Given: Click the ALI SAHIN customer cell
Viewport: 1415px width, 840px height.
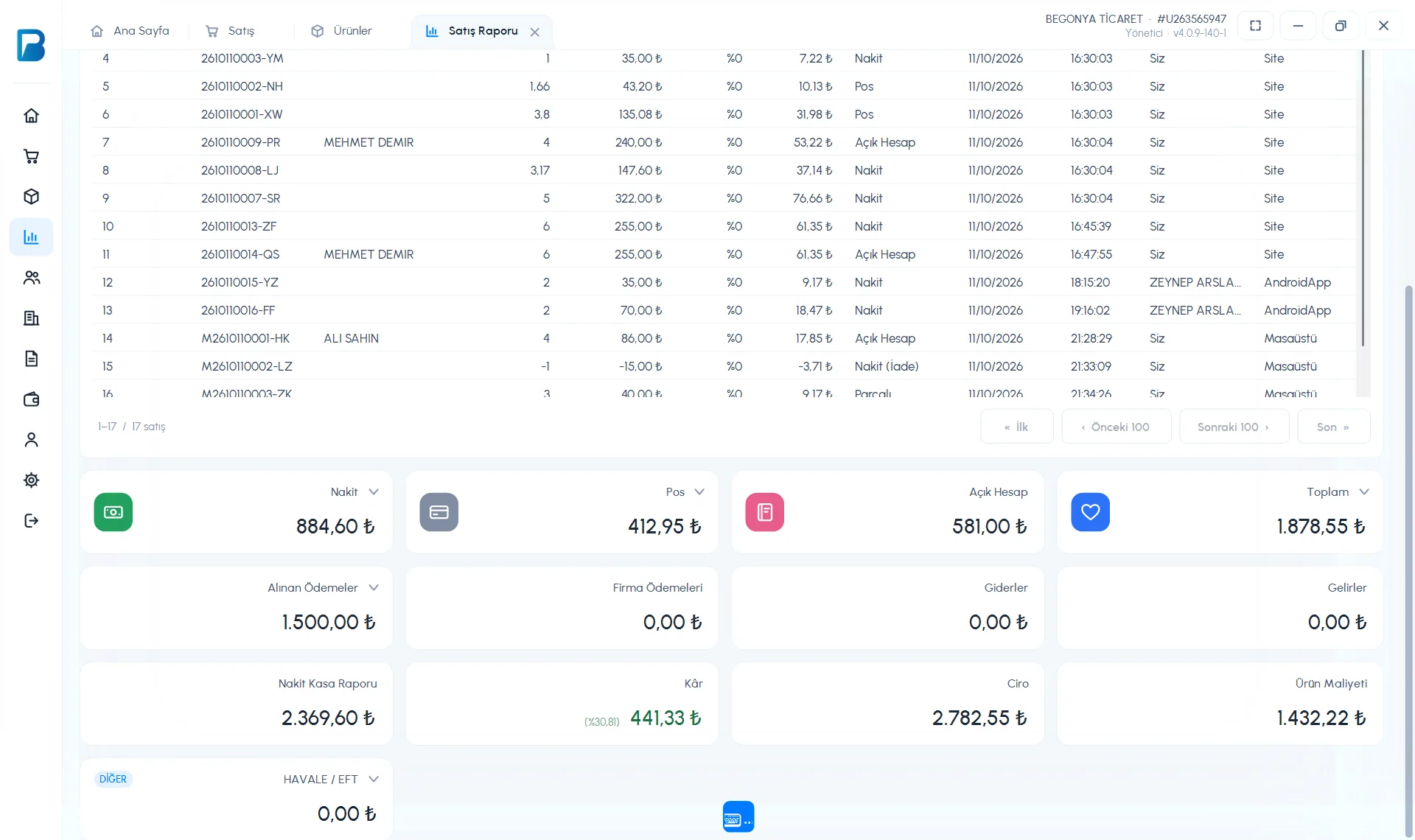Looking at the screenshot, I should pyautogui.click(x=351, y=338).
